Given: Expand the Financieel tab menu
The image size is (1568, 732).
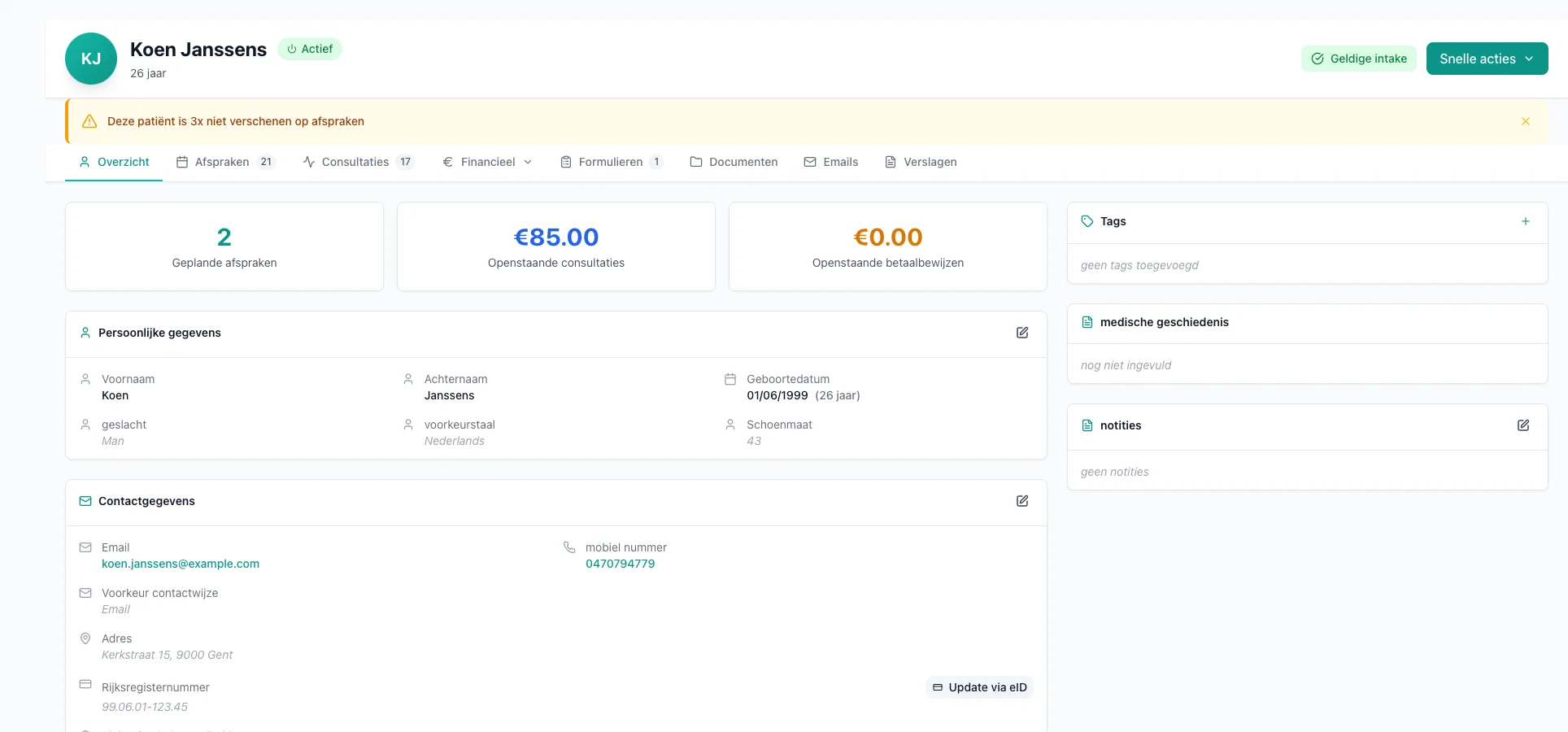Looking at the screenshot, I should (x=487, y=162).
